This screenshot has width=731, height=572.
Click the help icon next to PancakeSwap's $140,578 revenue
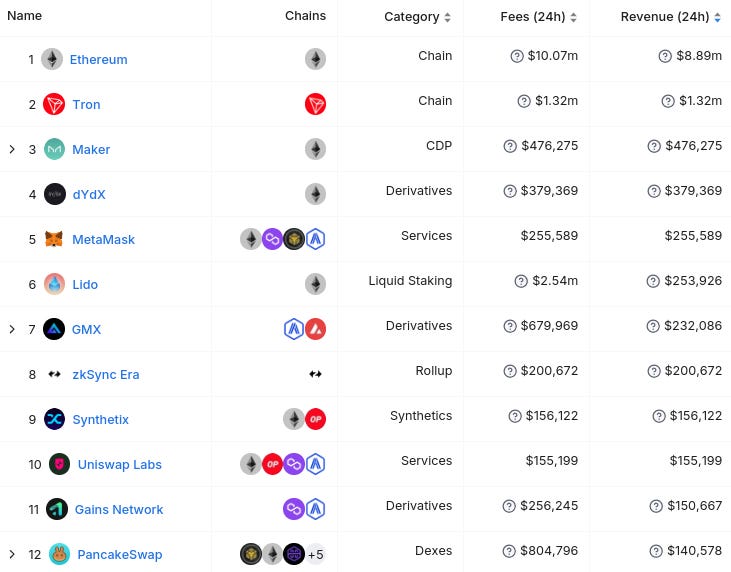[656, 551]
